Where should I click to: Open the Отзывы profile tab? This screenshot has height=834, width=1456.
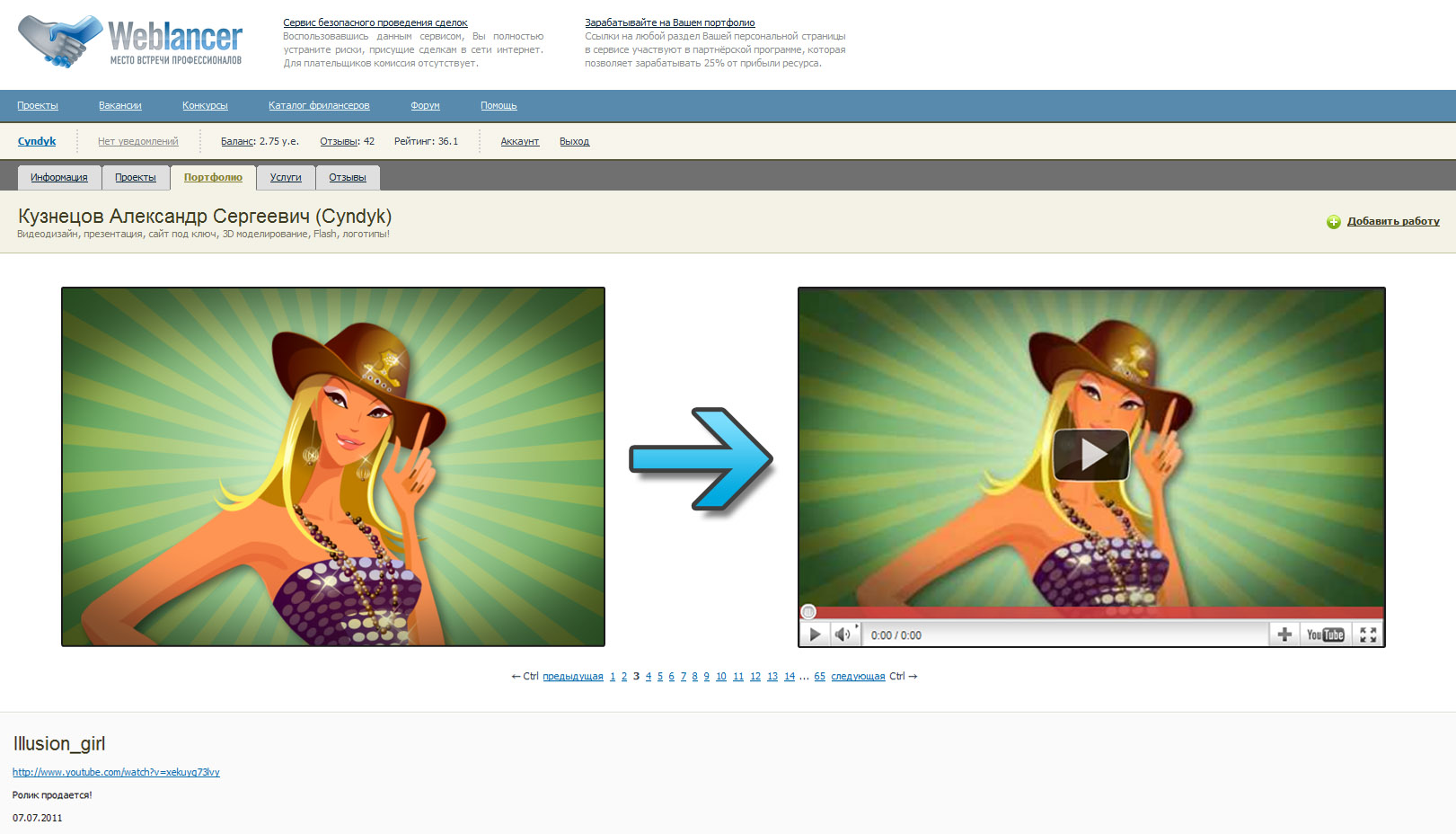click(x=347, y=178)
